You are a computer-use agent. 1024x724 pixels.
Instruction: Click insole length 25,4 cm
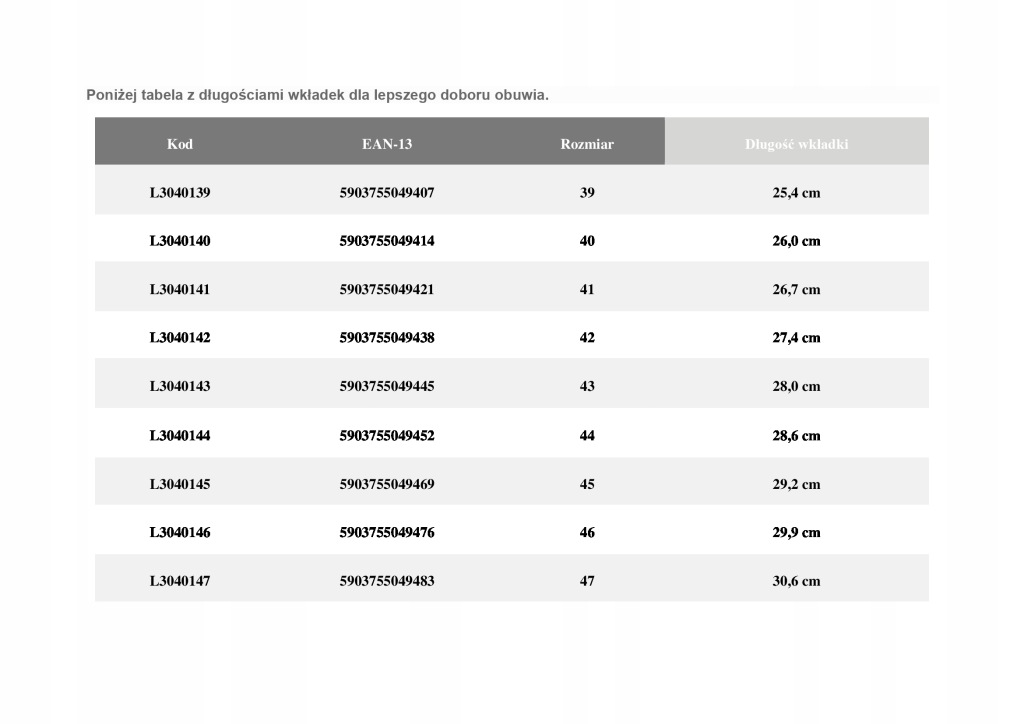point(796,192)
